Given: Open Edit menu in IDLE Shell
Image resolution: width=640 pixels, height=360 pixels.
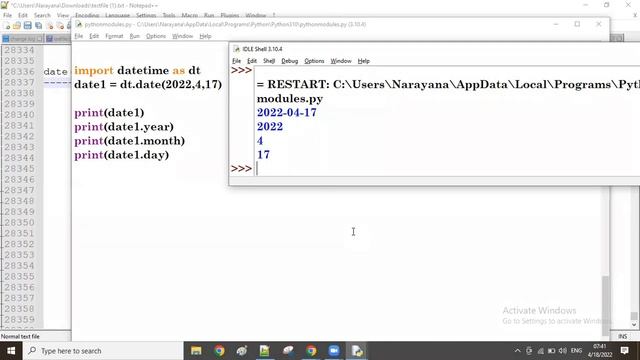Looking at the screenshot, I should [x=252, y=61].
